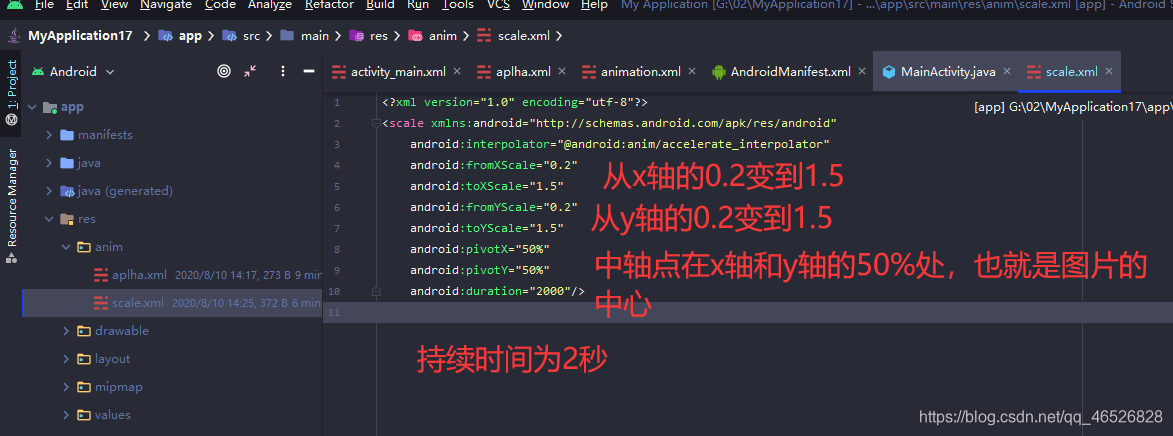Screen dimensions: 1173x436
Task: Close the aplha.xml tab
Action: tap(562, 72)
